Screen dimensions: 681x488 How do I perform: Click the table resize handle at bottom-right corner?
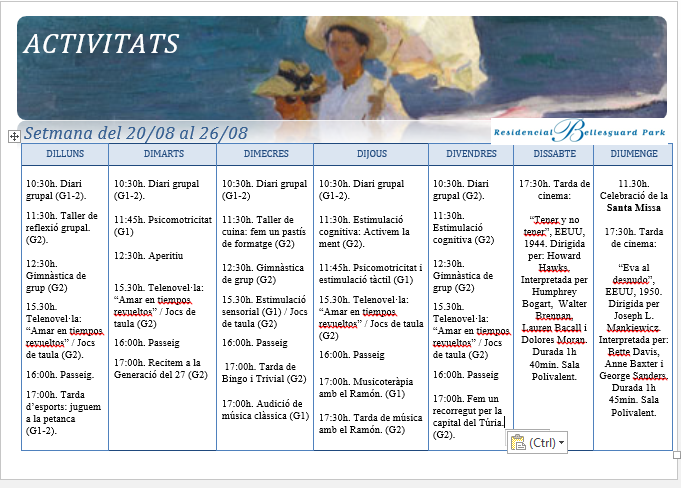tap(677, 454)
